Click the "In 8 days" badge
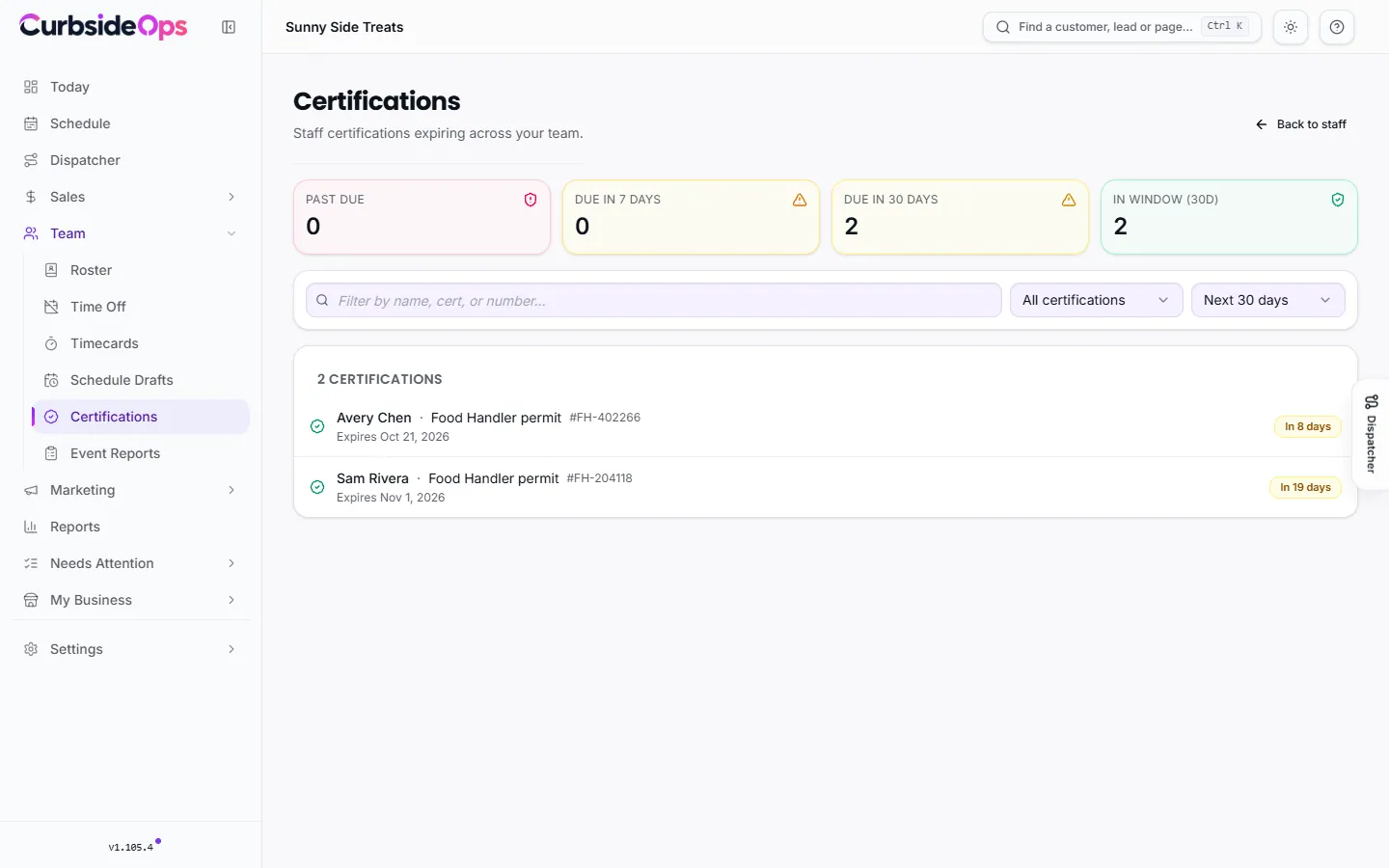The image size is (1389, 868). tap(1308, 426)
